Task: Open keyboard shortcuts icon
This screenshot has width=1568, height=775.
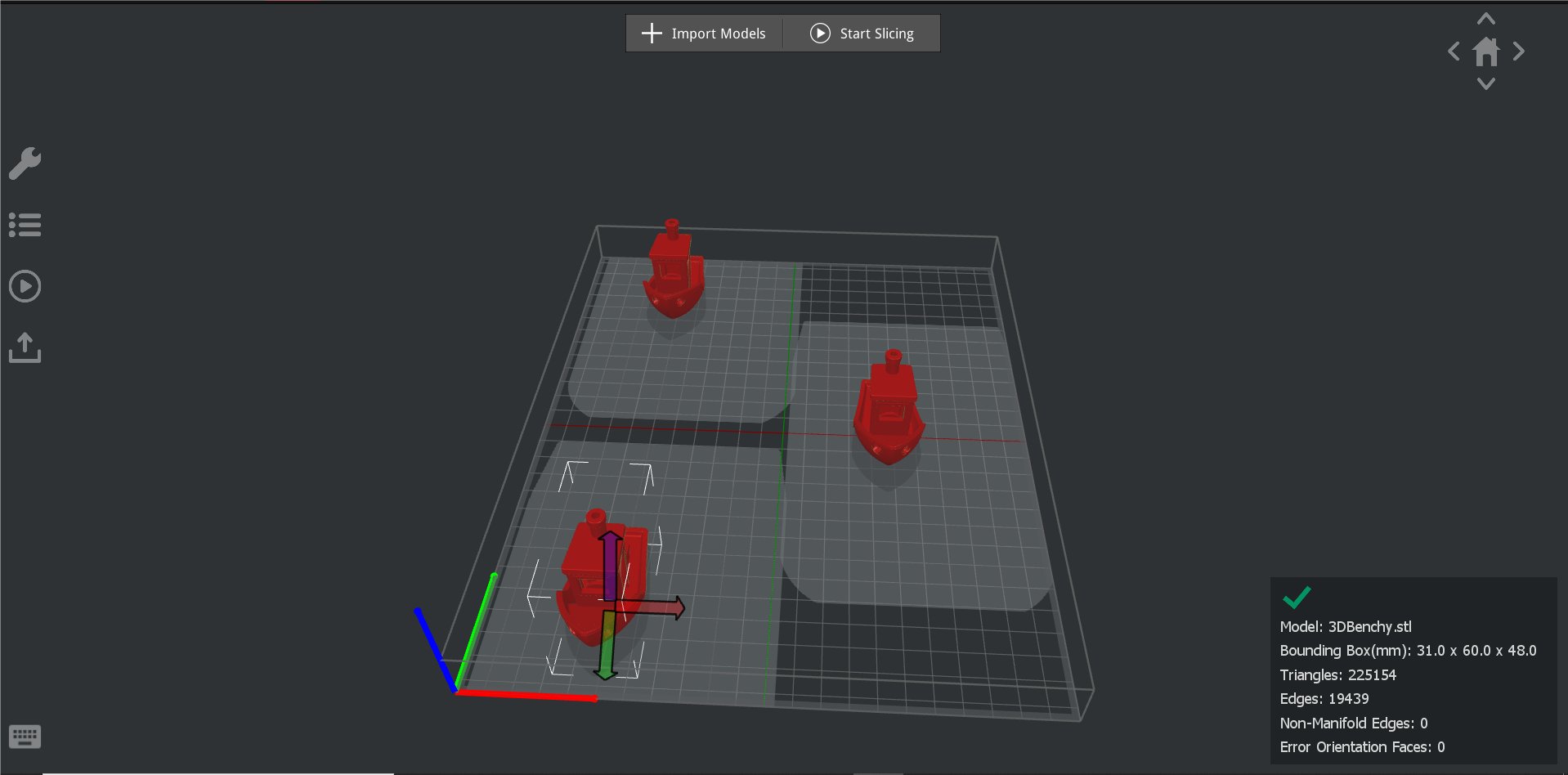Action: [25, 737]
